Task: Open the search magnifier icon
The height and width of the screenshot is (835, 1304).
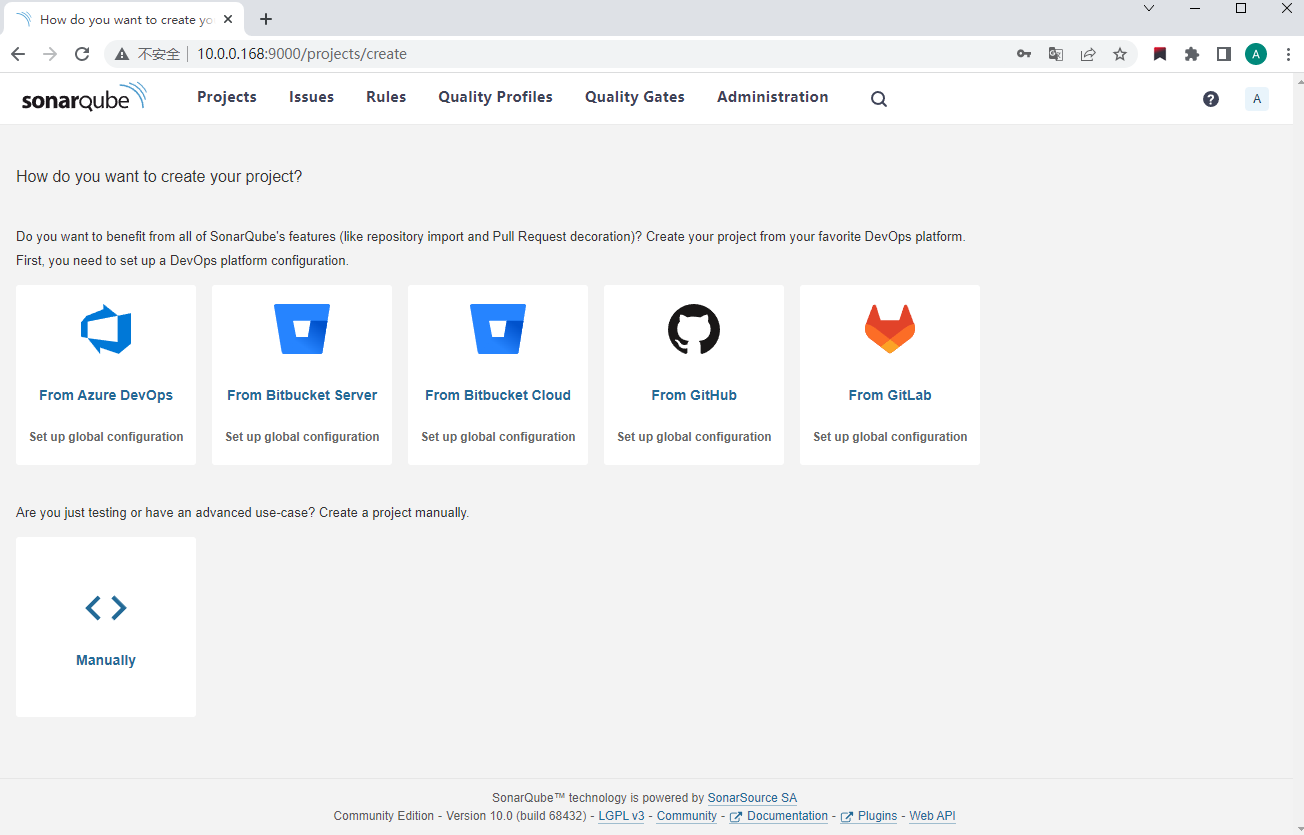Action: tap(879, 98)
